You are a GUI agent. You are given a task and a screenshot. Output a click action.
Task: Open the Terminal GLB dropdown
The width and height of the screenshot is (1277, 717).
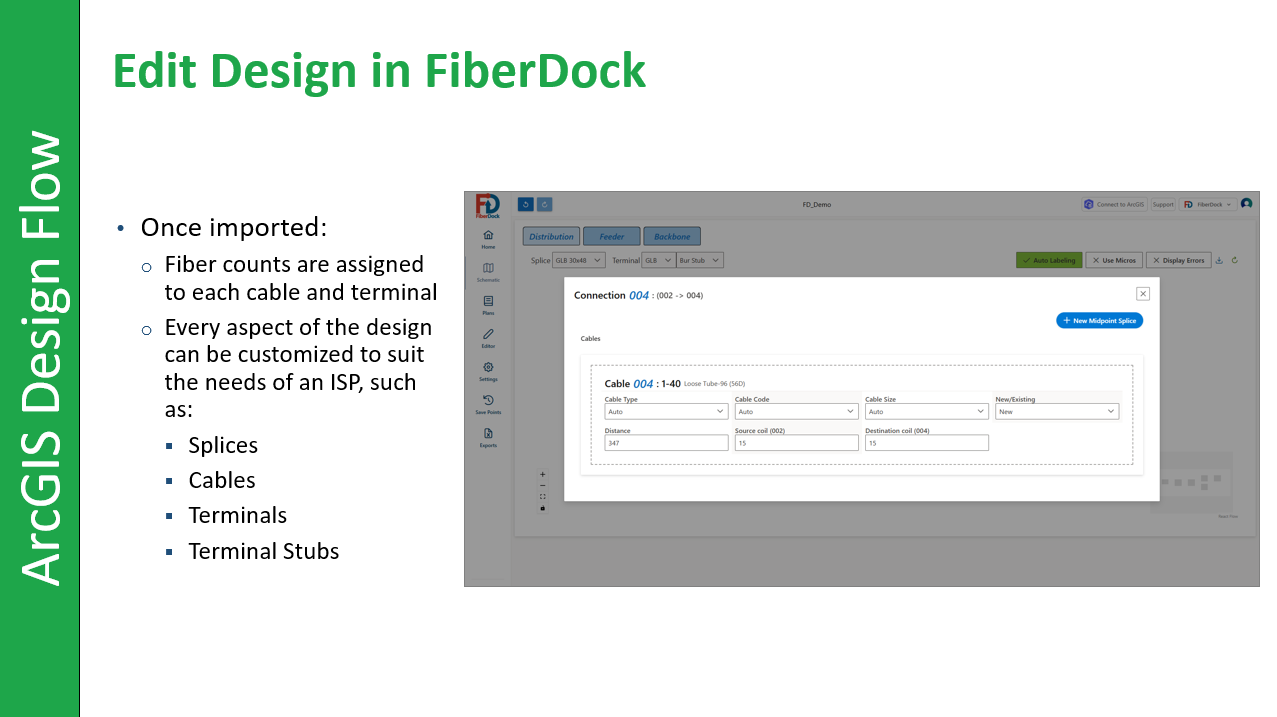pyautogui.click(x=658, y=260)
